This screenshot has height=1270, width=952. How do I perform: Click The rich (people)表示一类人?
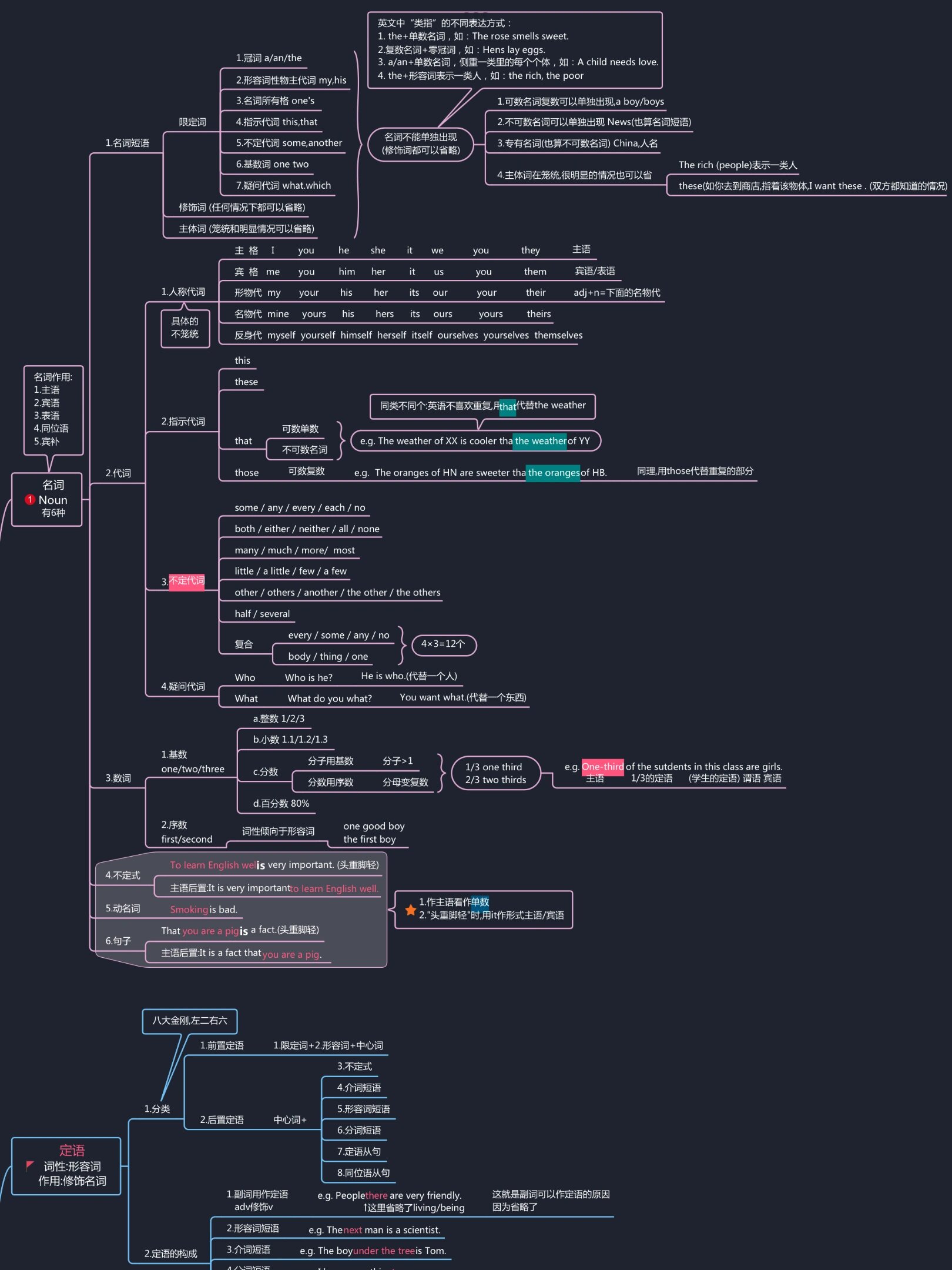pyautogui.click(x=738, y=165)
